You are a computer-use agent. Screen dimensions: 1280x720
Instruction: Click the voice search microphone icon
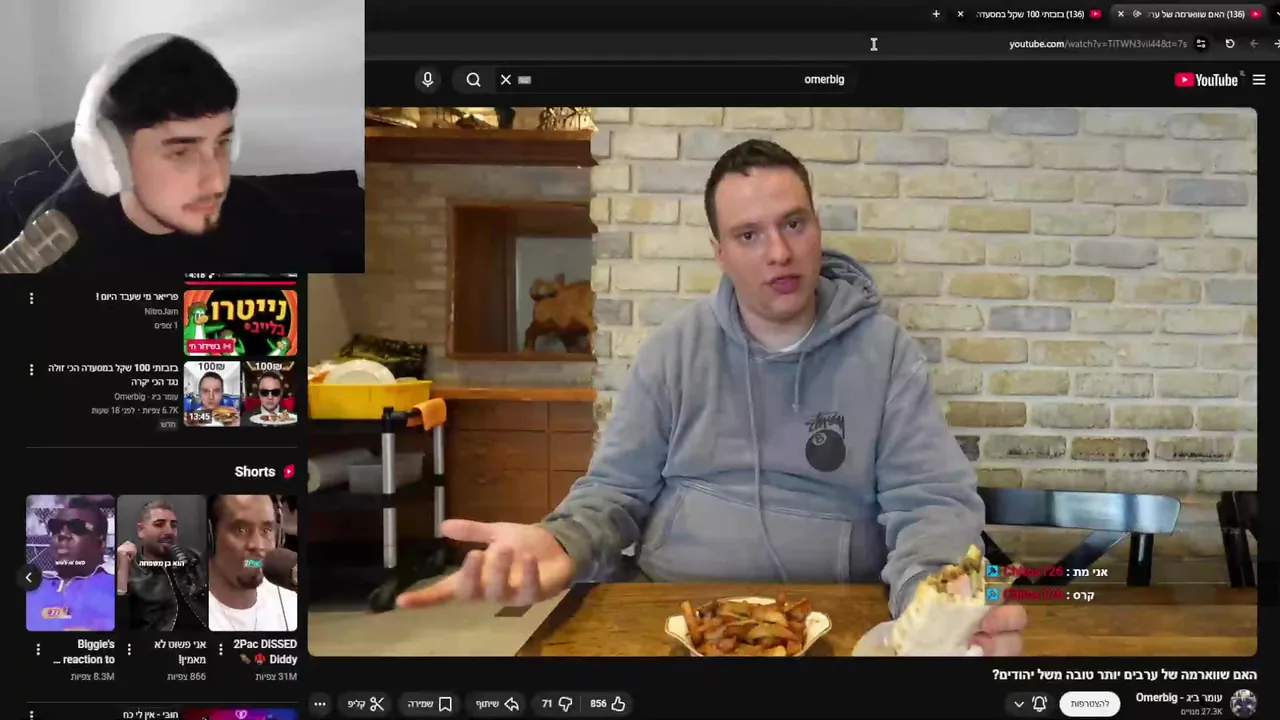[427, 79]
